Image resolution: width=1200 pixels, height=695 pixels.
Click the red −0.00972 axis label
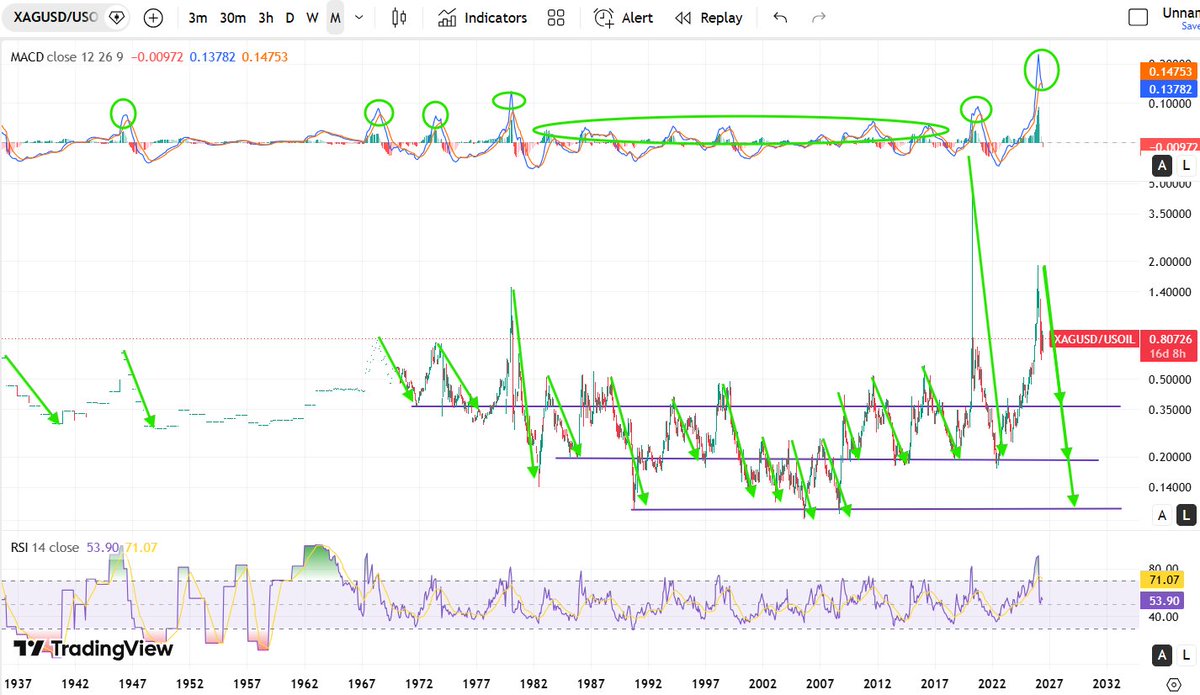pos(1168,148)
